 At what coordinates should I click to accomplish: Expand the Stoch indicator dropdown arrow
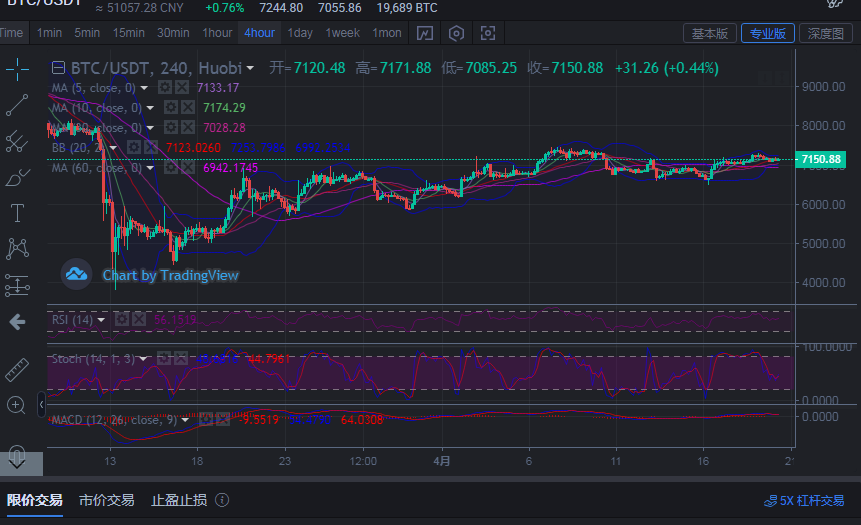pyautogui.click(x=143, y=360)
